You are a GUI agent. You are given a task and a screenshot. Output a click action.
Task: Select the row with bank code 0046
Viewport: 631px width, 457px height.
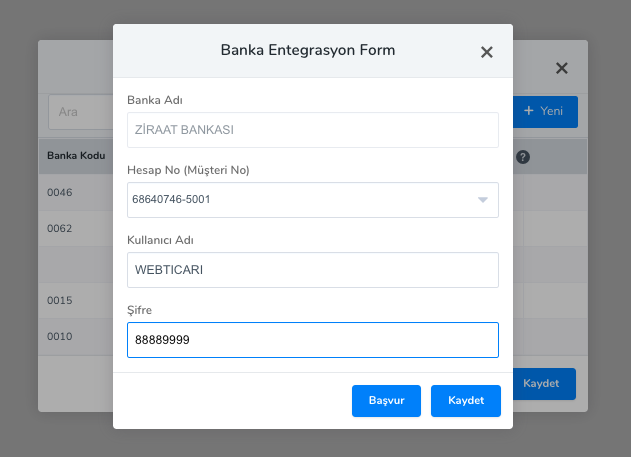pos(60,191)
